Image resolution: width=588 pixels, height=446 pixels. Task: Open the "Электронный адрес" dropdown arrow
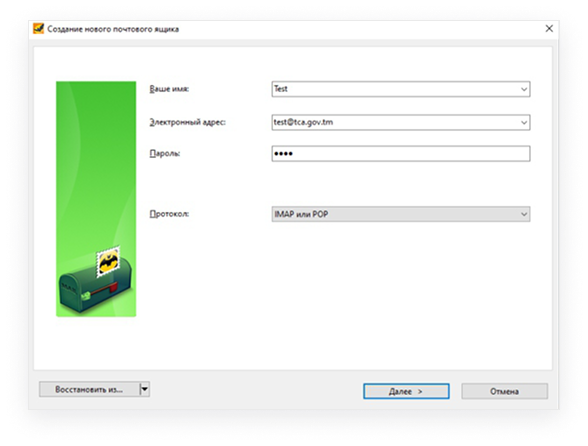pos(524,123)
